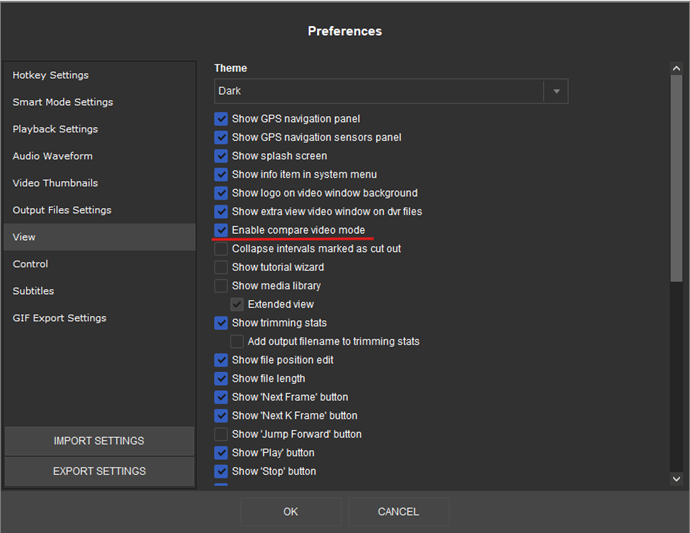Open Playback Settings section
The height and width of the screenshot is (533, 690).
pos(99,129)
